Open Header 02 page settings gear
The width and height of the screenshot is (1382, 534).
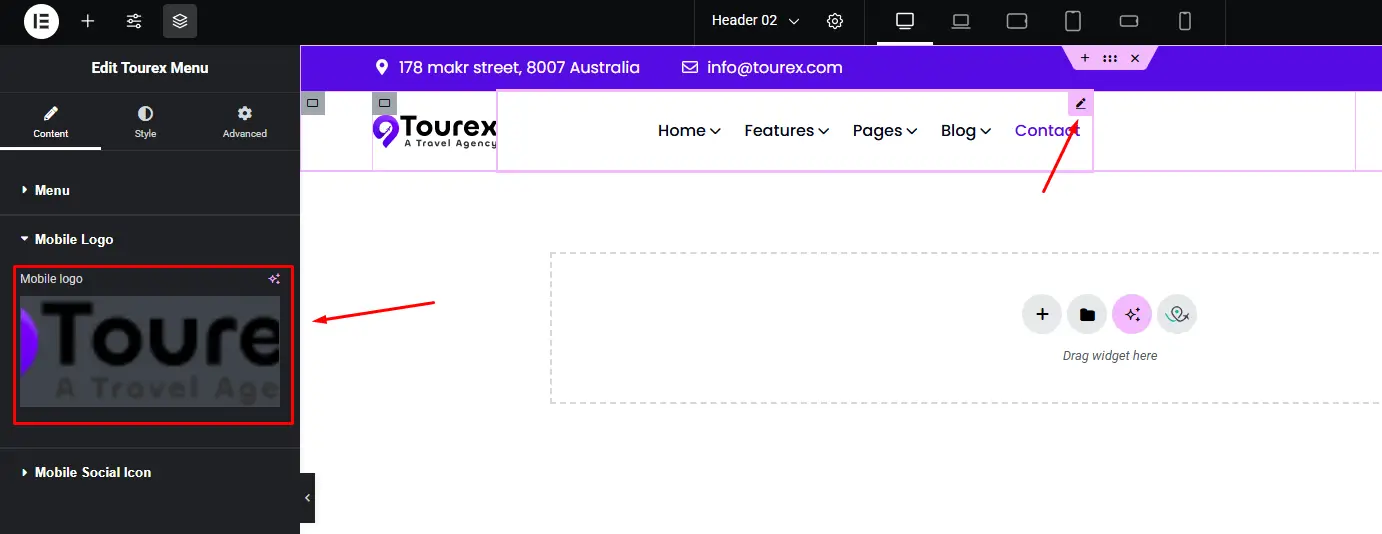click(x=835, y=21)
